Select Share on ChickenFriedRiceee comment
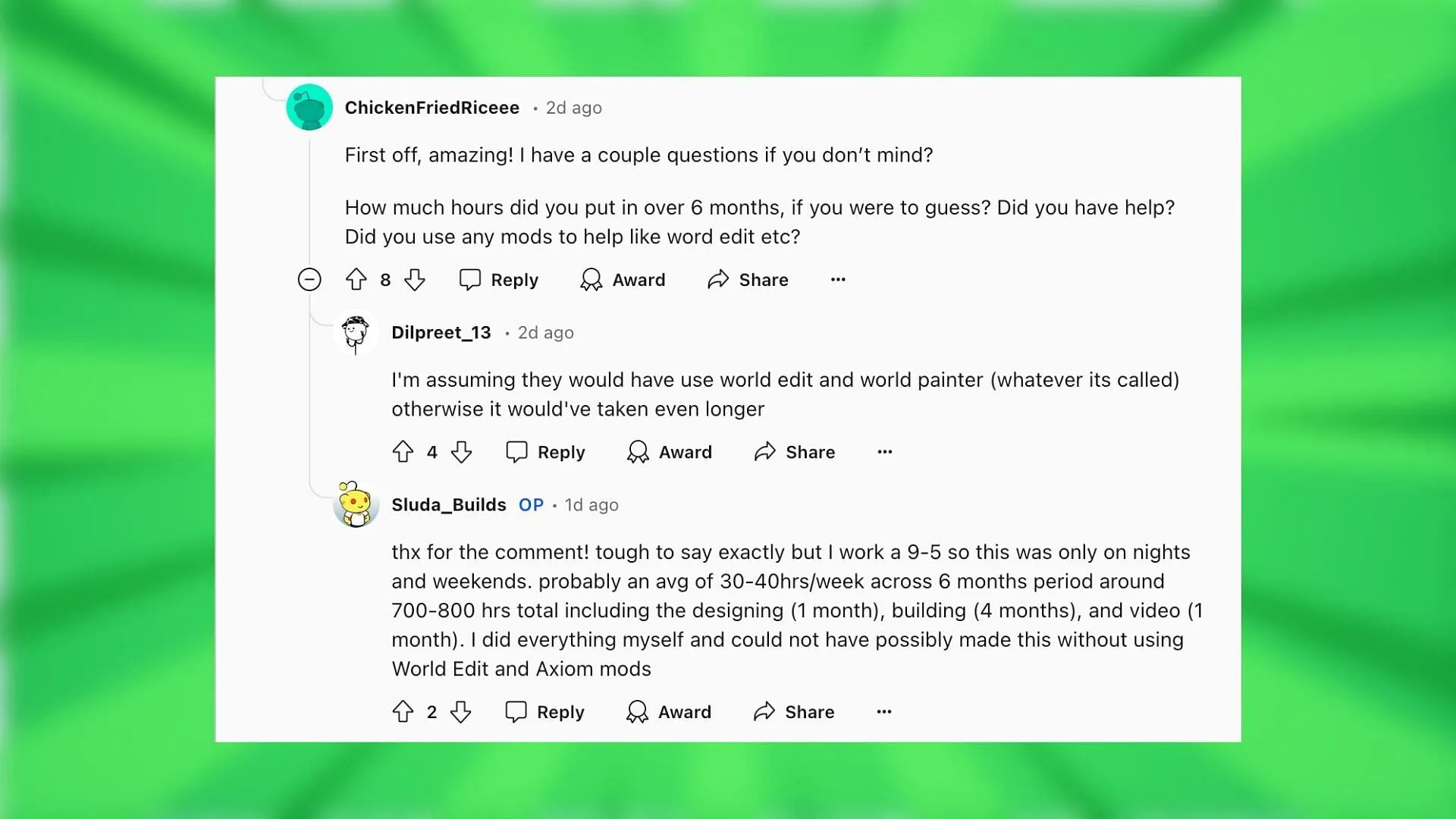 click(x=746, y=279)
